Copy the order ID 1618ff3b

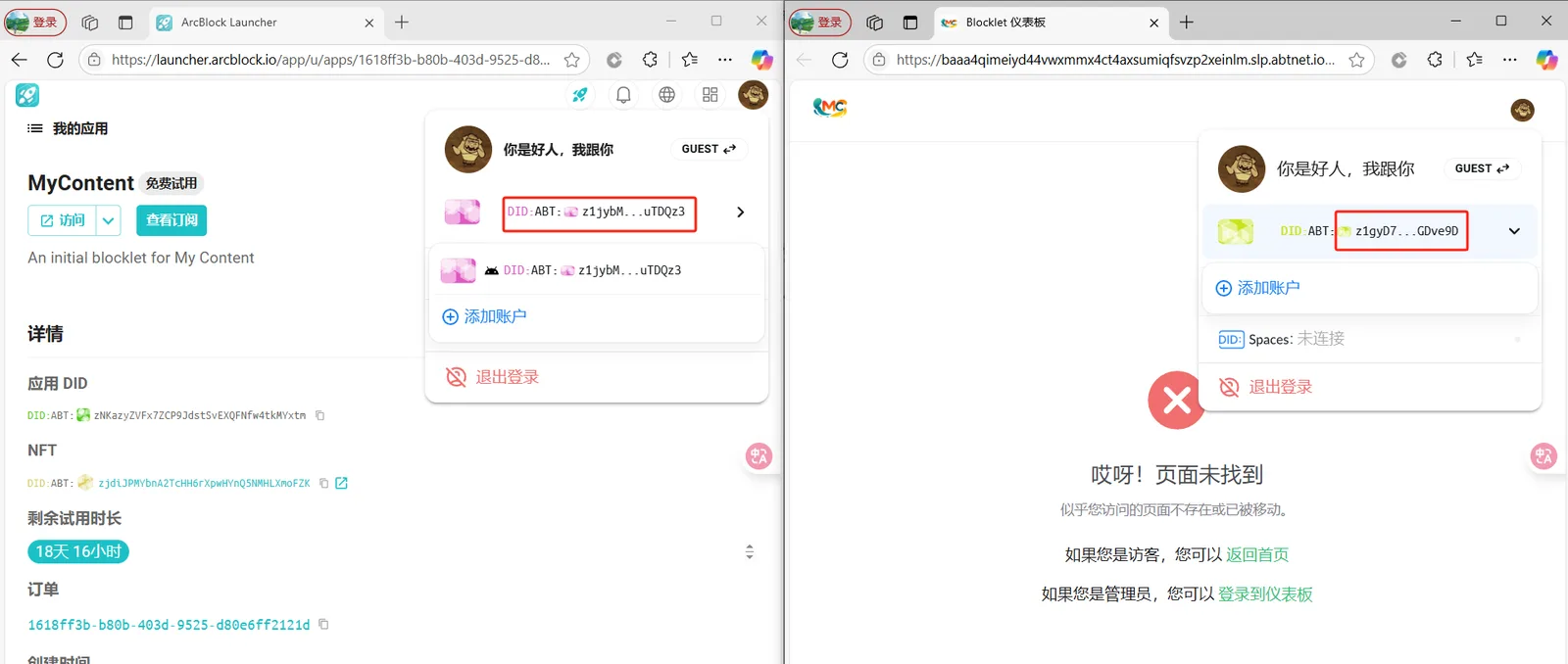pyautogui.click(x=323, y=624)
